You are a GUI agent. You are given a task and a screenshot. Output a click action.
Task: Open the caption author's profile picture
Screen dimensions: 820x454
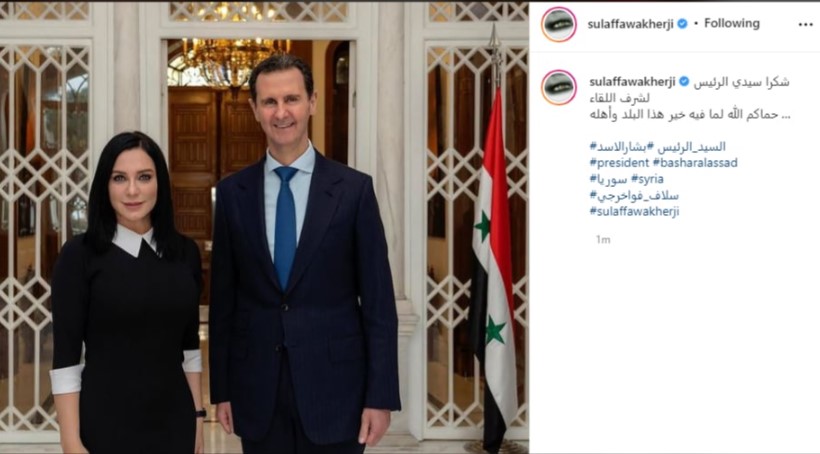point(559,87)
